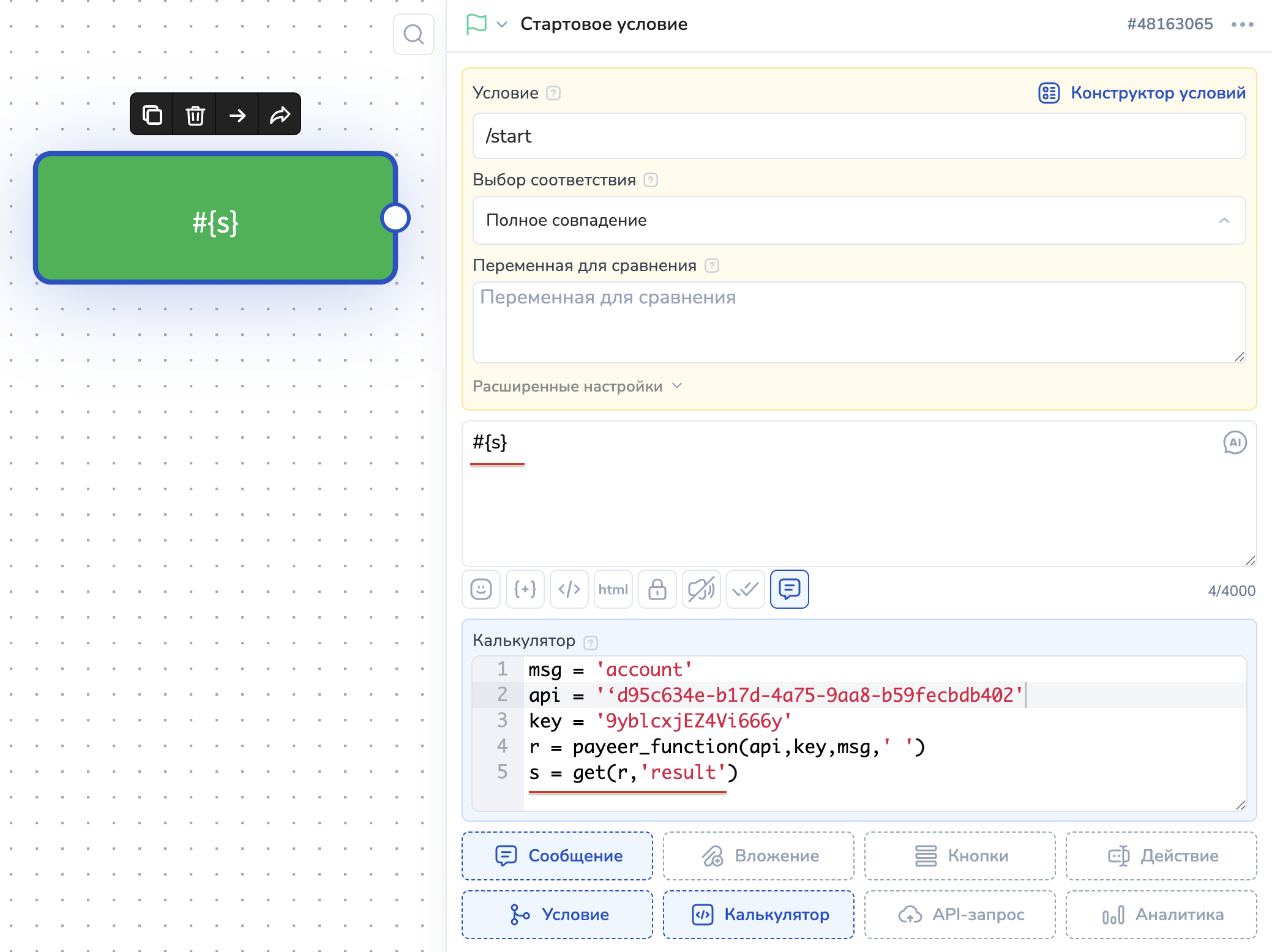
Task: Open 'Конструктор условий' link
Action: click(x=1142, y=93)
